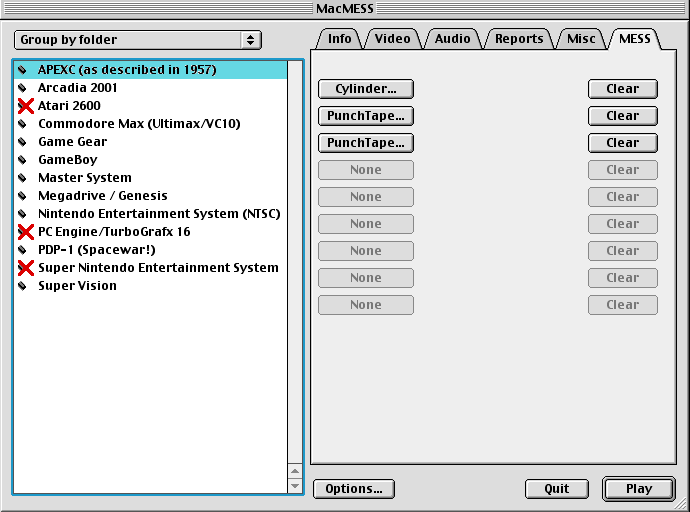Select Commodore Max (Ultimax/VC10)
This screenshot has height=512, width=690.
150,124
